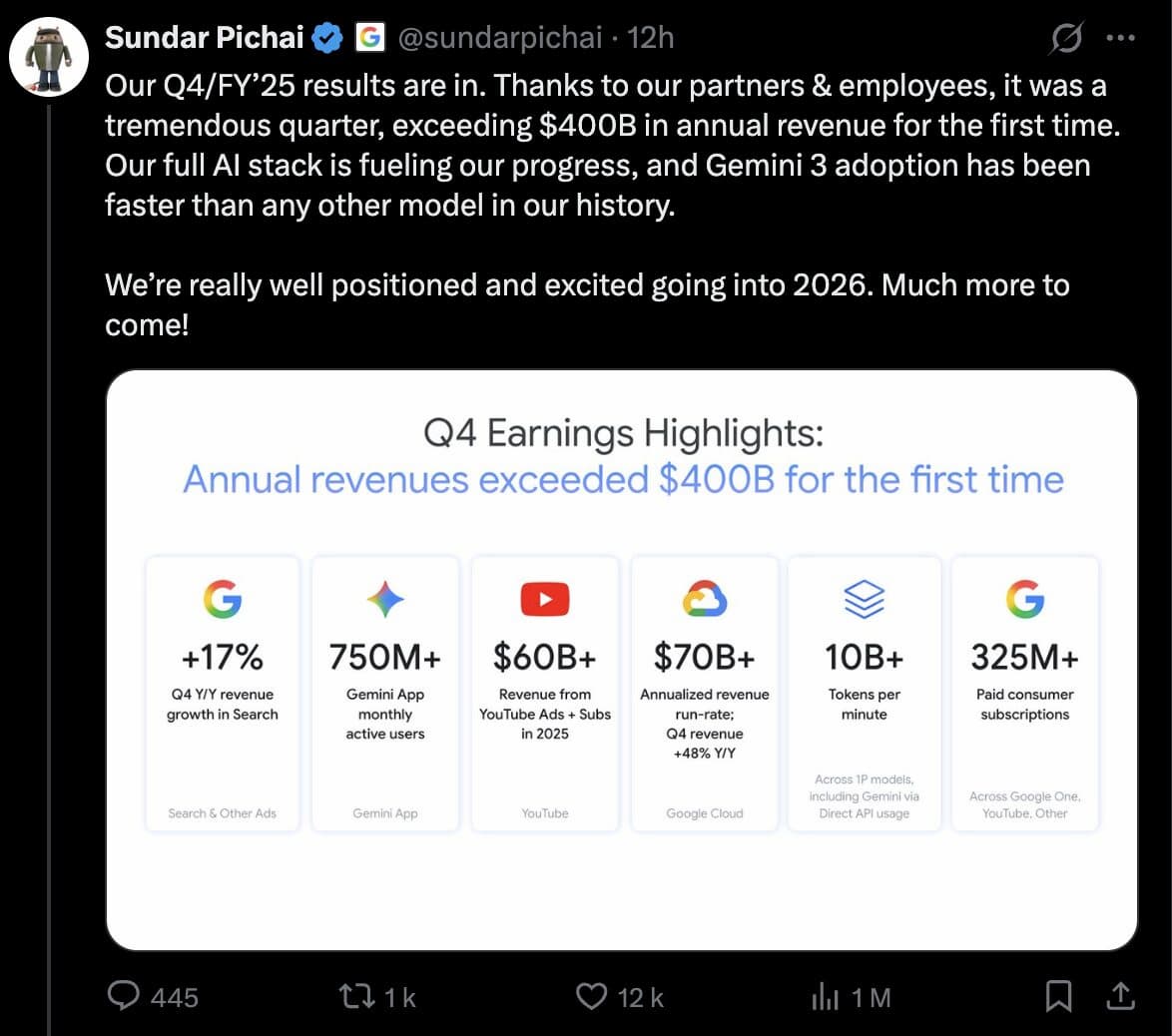Viewport: 1172px width, 1036px height.
Task: Open the share icon on the post
Action: click(1119, 995)
